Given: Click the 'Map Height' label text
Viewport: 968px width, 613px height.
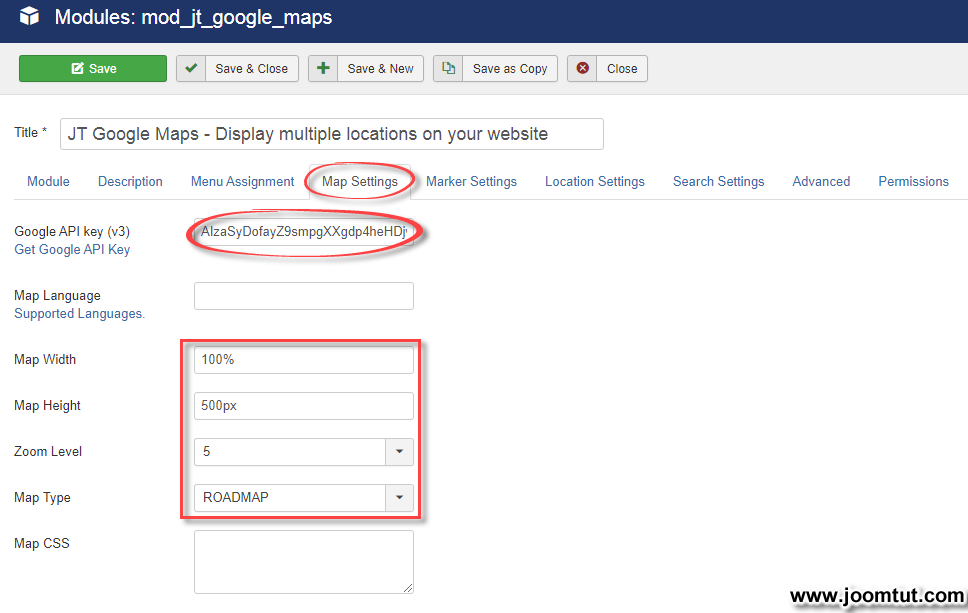Looking at the screenshot, I should (x=48, y=406).
